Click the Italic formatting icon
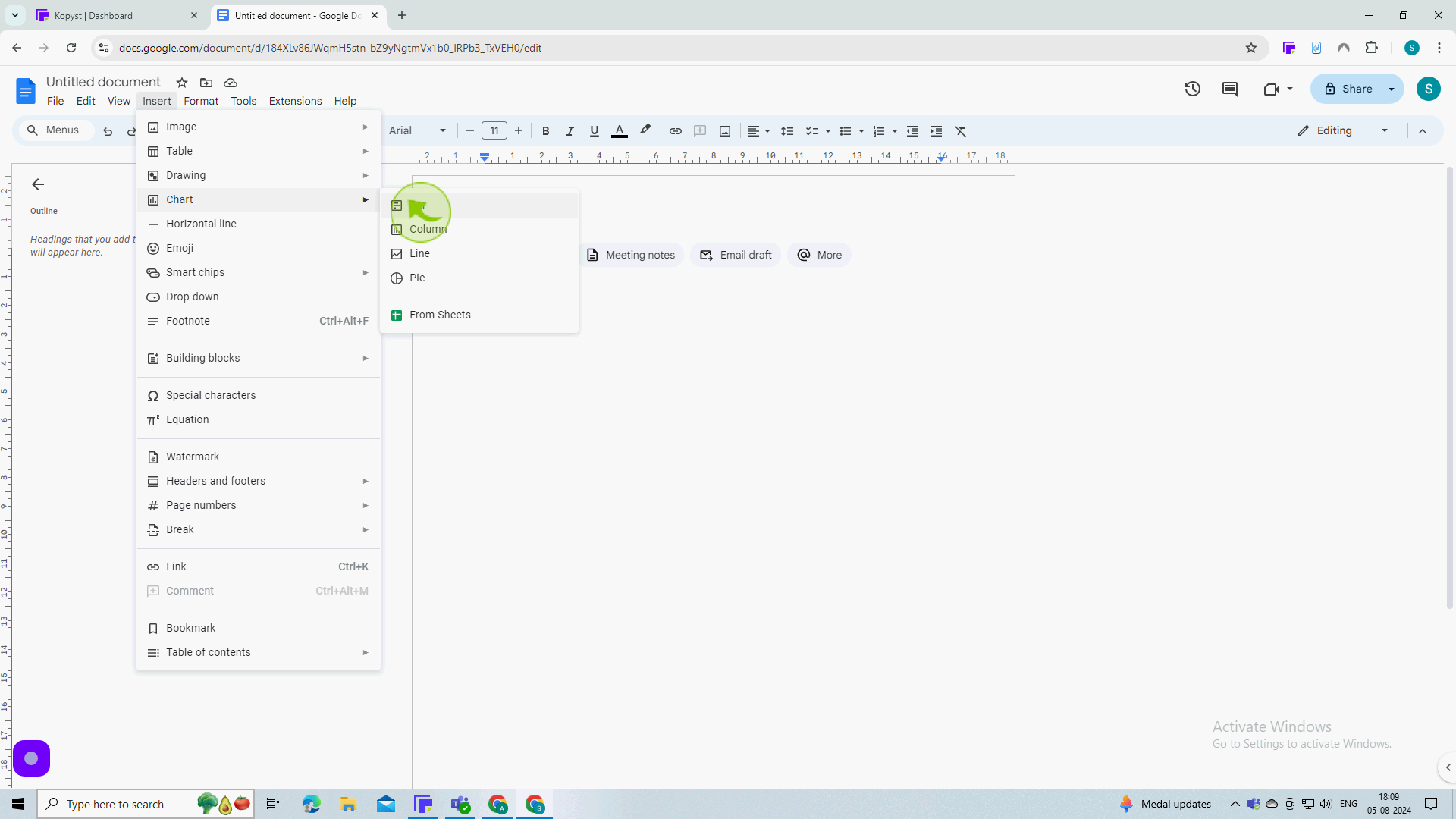Screen dimensions: 1456x819 click(x=570, y=131)
